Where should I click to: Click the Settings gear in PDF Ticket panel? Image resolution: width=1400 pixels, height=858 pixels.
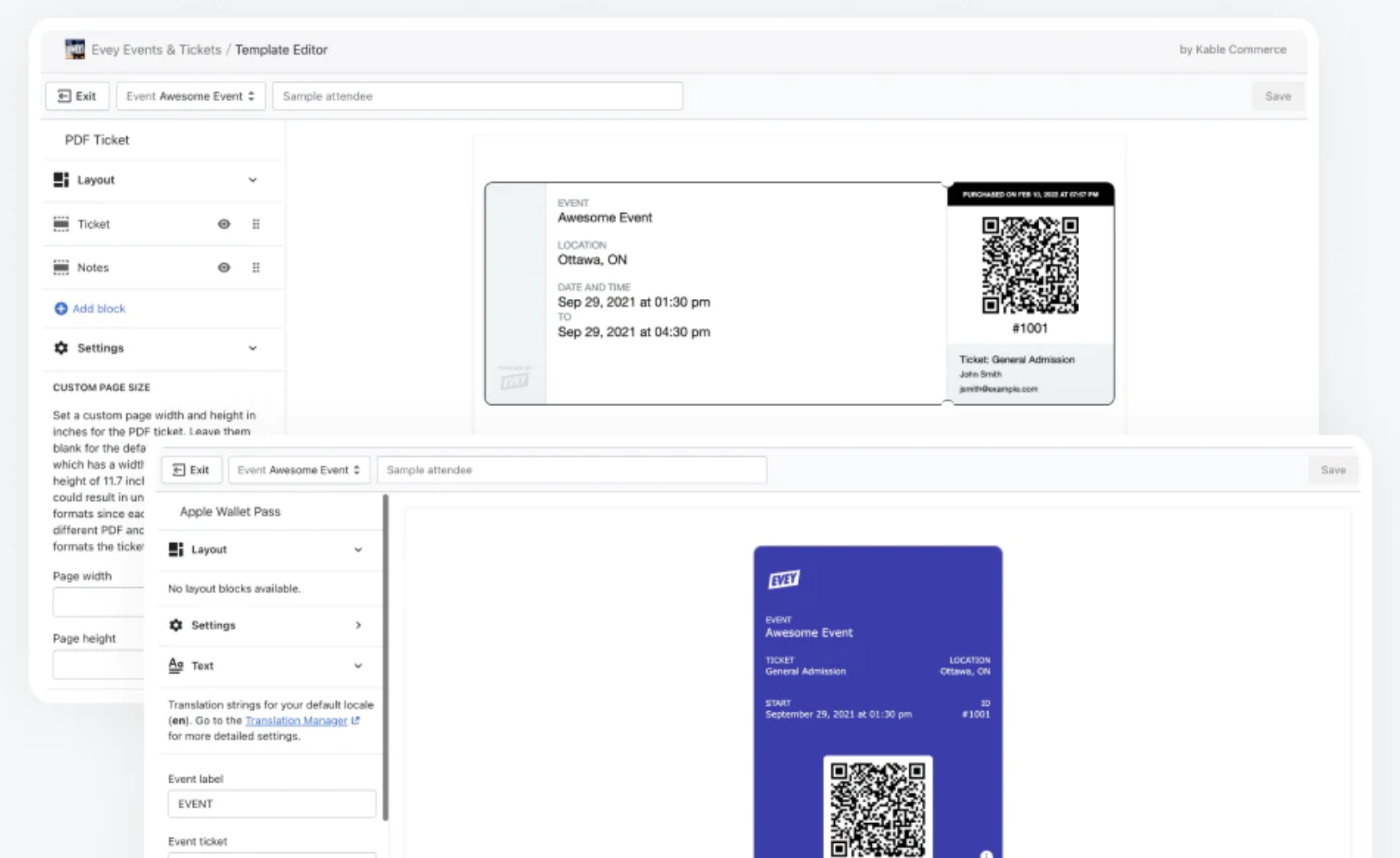pos(60,348)
